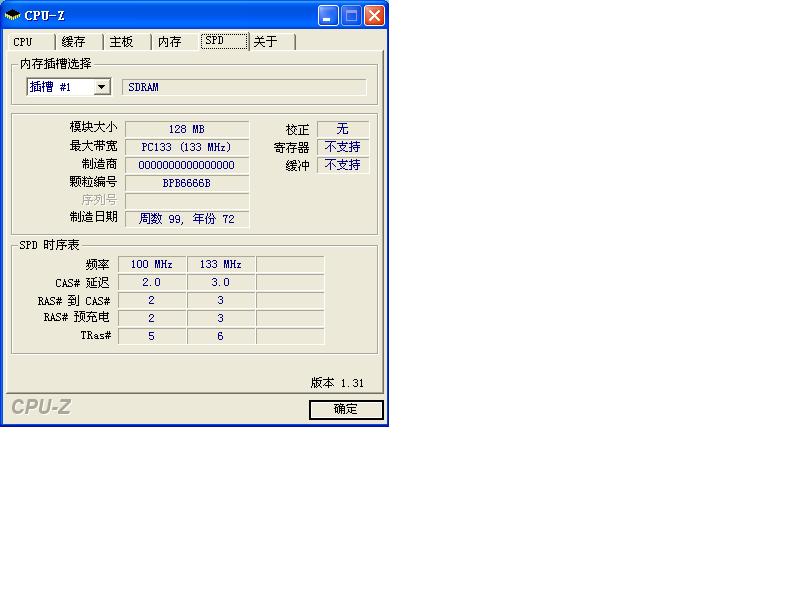
Task: Click TRas# value 5
Action: tap(152, 336)
